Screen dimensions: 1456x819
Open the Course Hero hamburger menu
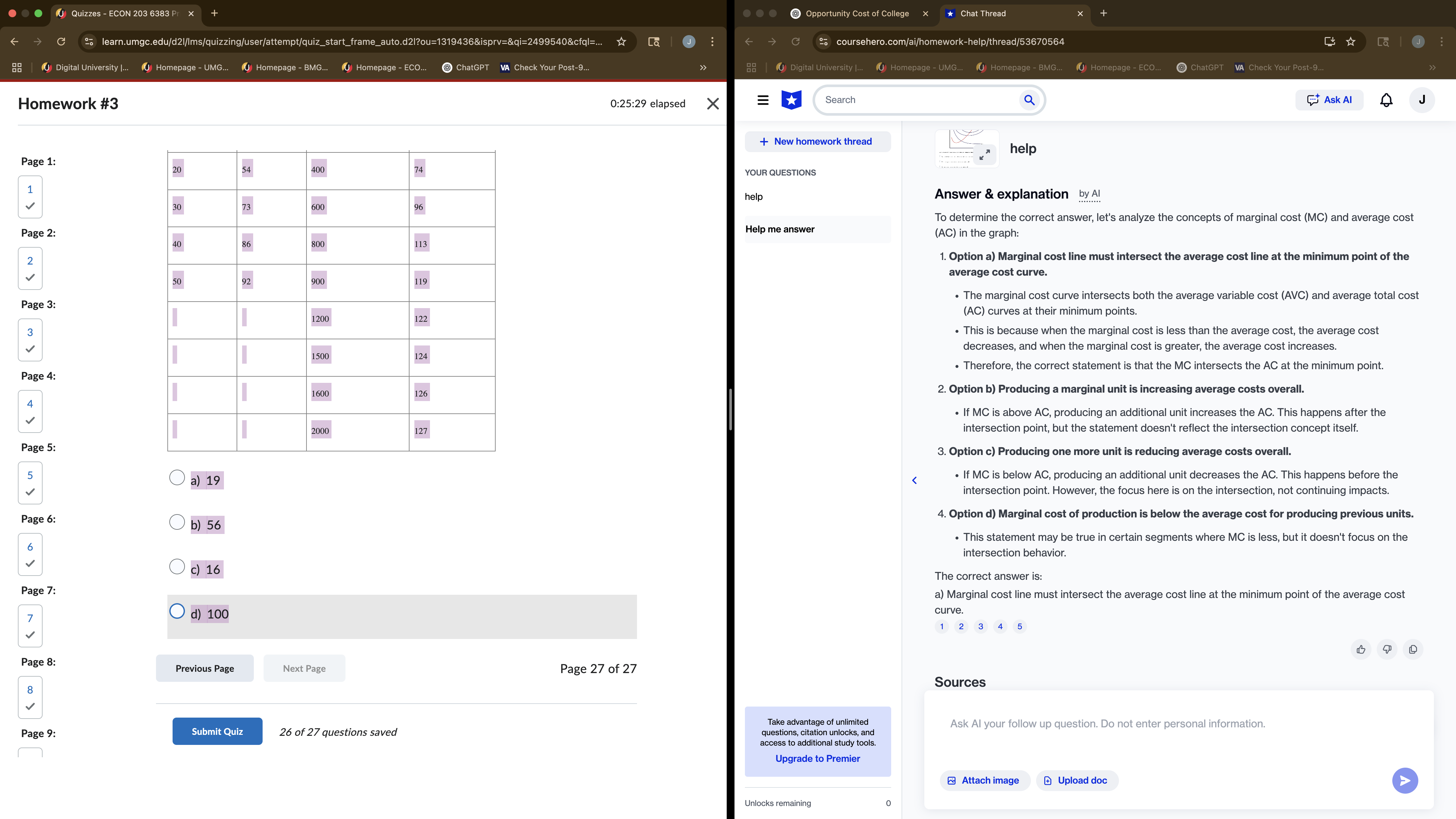pos(762,99)
